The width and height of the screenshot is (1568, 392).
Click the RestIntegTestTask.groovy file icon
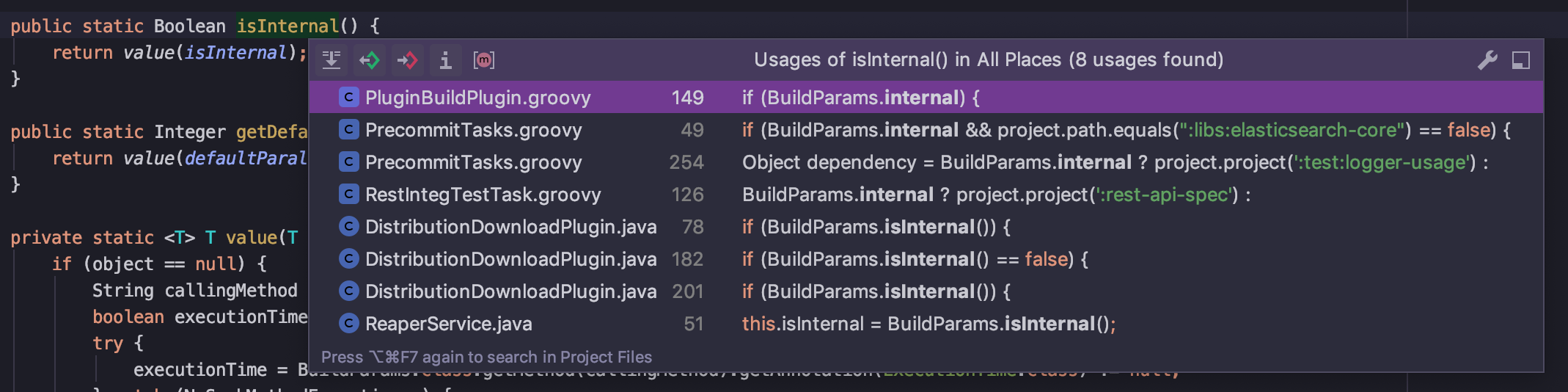348,195
